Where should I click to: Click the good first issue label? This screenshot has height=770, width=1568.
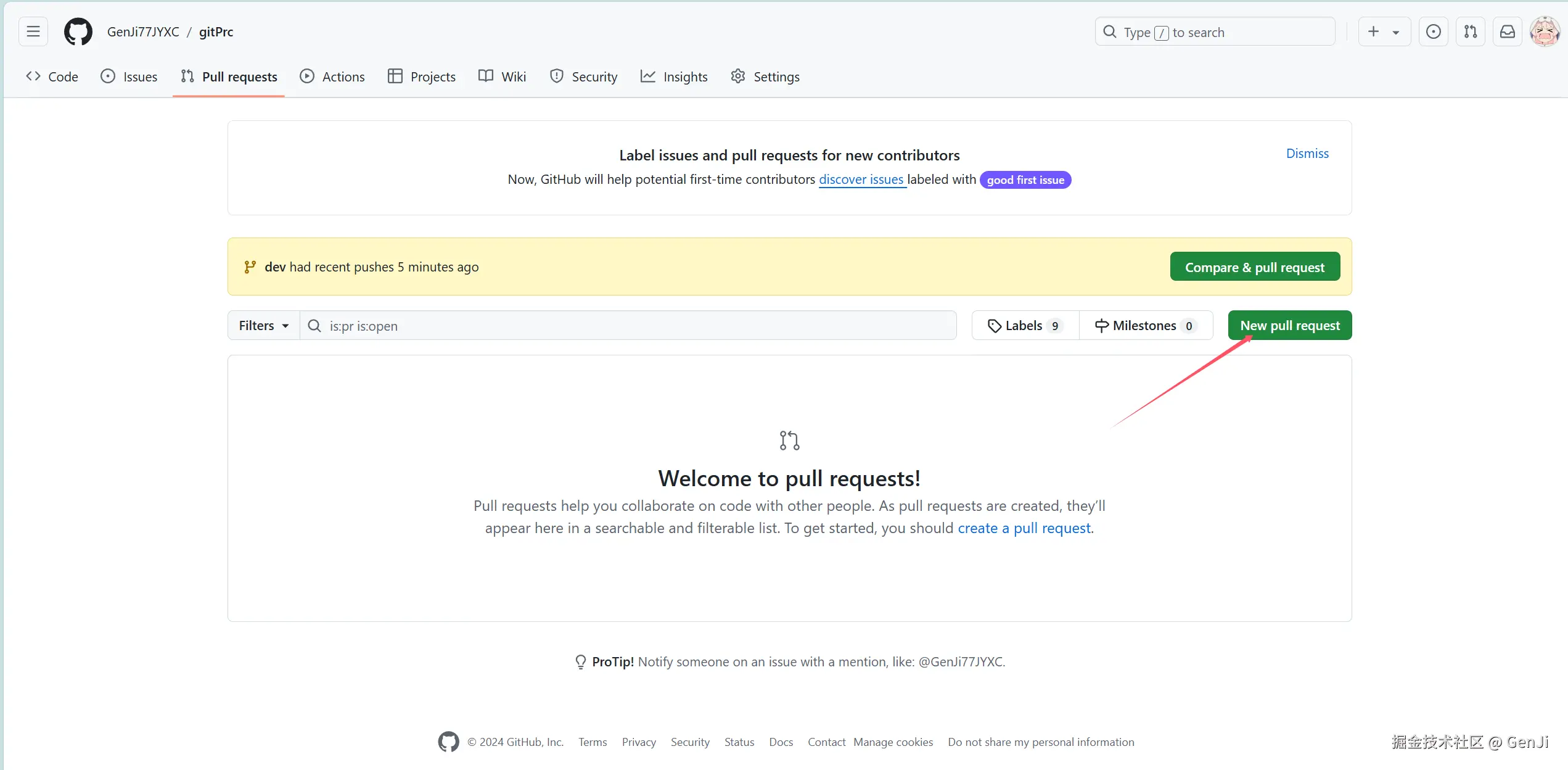click(x=1025, y=180)
